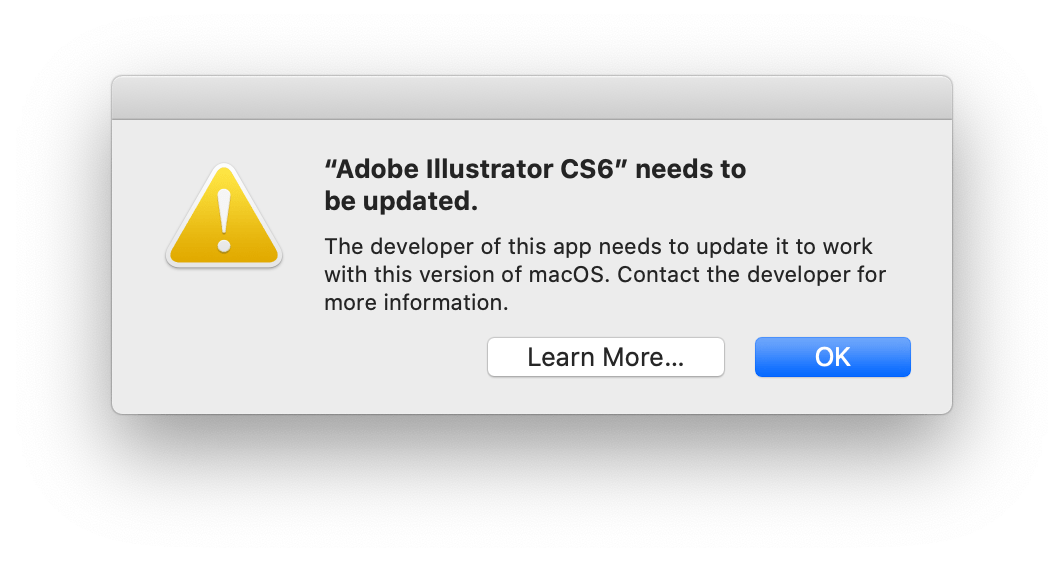Click "needs to" in the bold heading
The height and width of the screenshot is (562, 1064).
[x=691, y=170]
